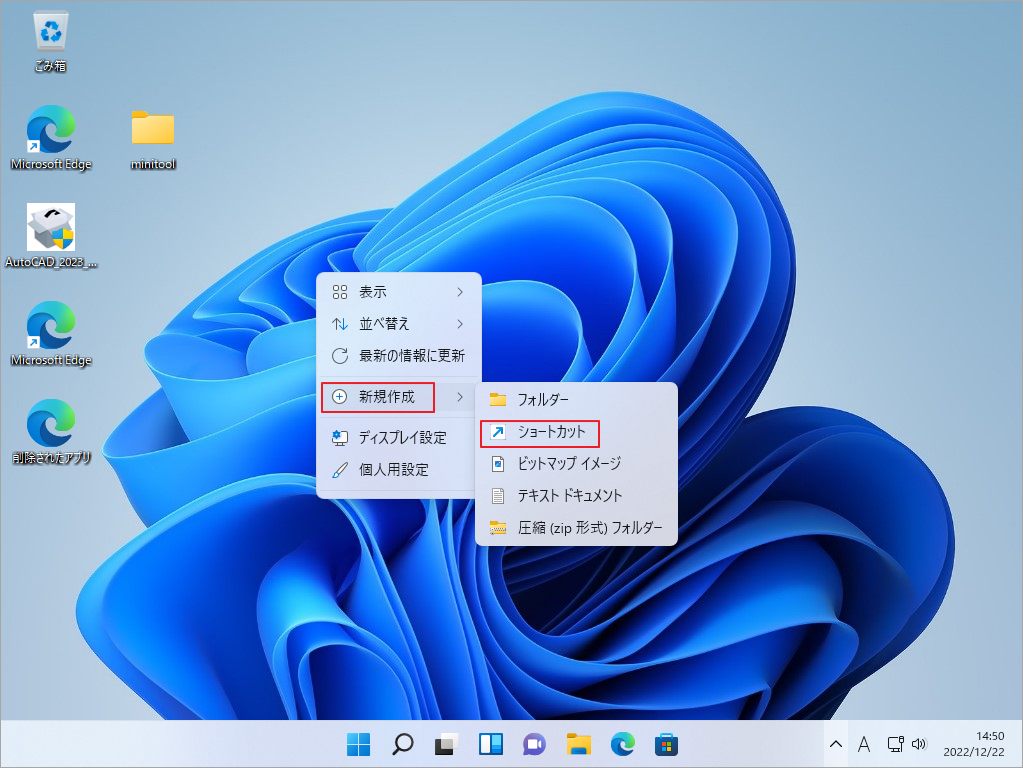The image size is (1023, 768).
Task: Open Microsoft Store from the taskbar
Action: click(665, 745)
